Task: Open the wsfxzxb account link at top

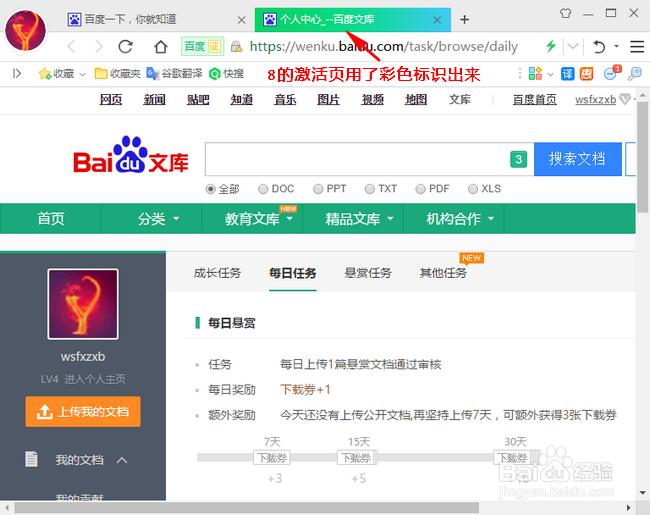Action: click(x=595, y=100)
